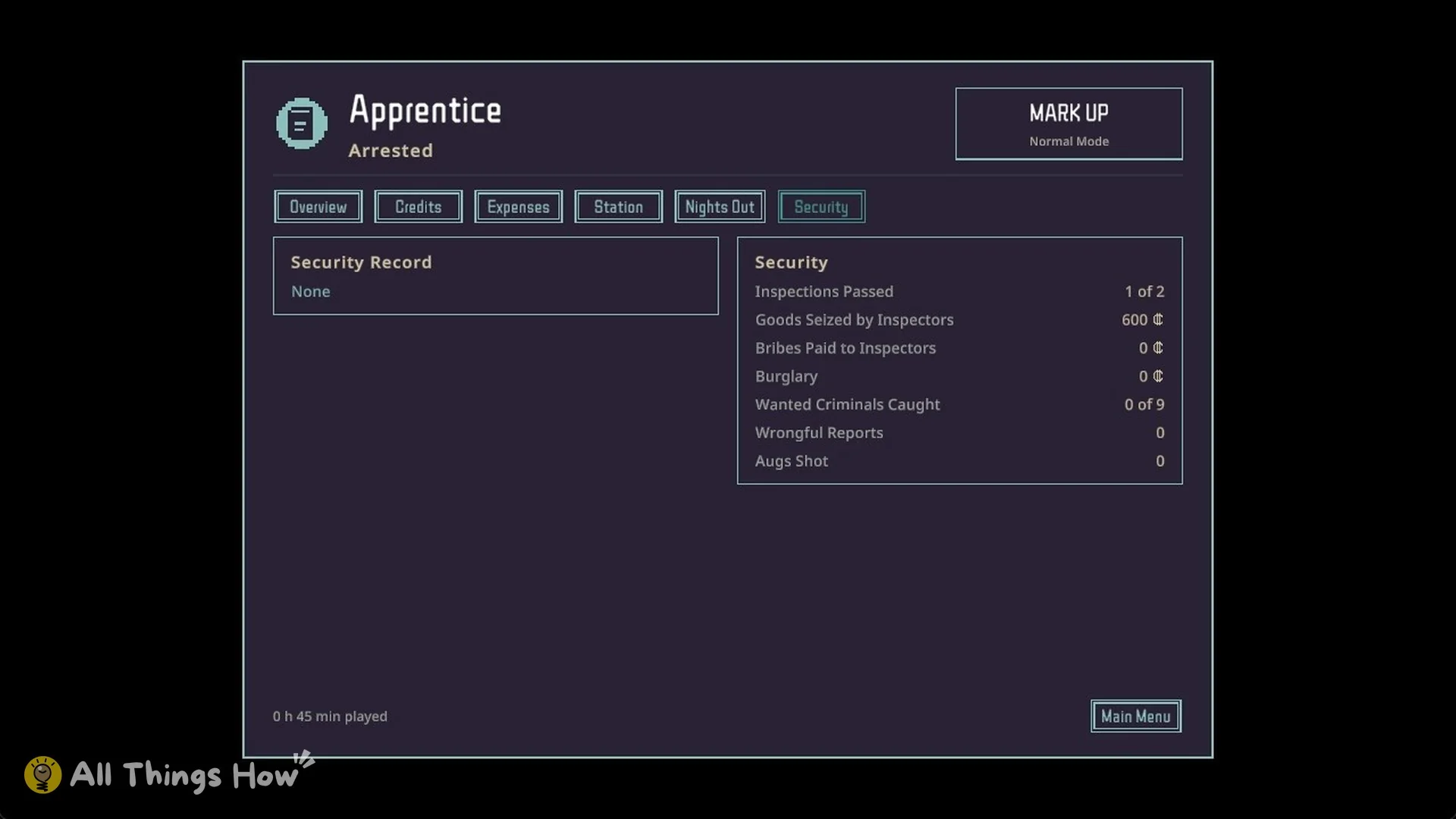This screenshot has width=1456, height=819.
Task: Click the Arrested status text
Action: [x=391, y=151]
